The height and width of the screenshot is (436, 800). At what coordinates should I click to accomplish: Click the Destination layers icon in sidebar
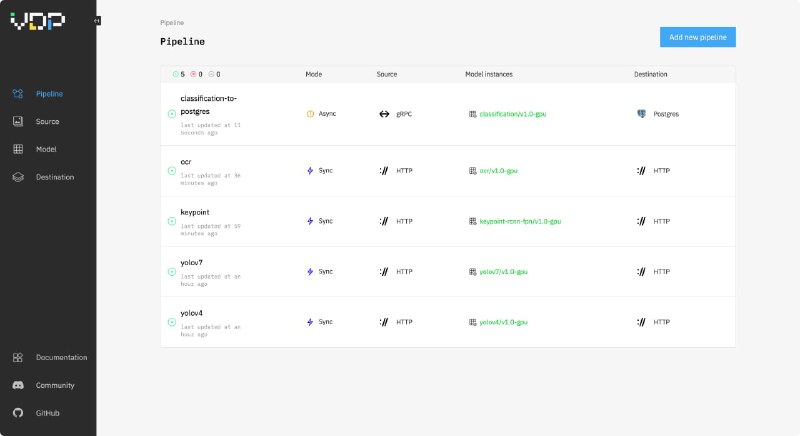pyautogui.click(x=18, y=177)
